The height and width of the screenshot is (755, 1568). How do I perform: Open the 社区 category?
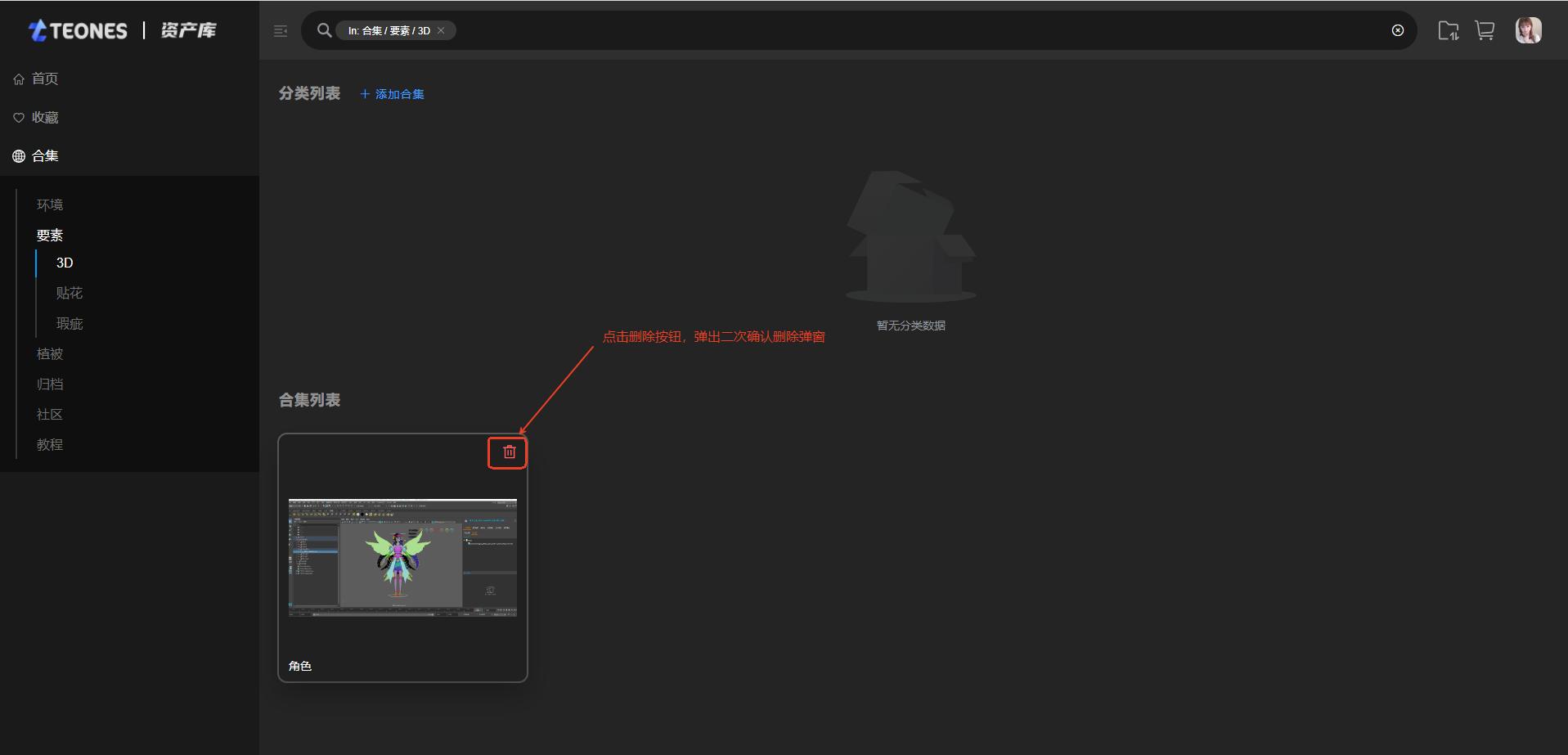50,414
